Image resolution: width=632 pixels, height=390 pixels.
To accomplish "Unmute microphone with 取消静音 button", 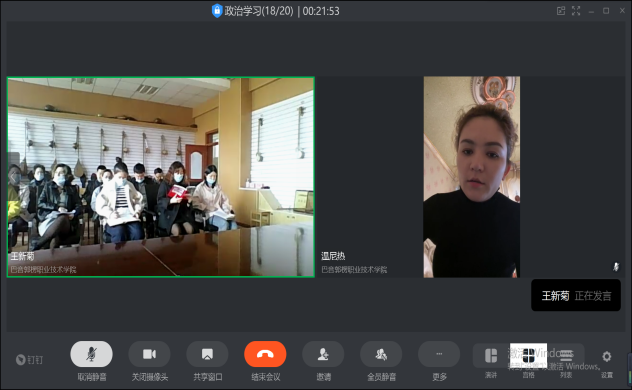I will pos(91,354).
